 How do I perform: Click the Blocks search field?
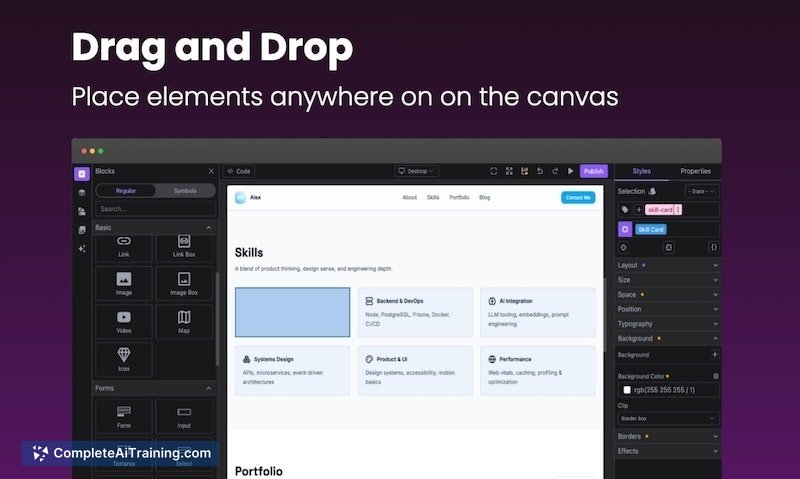pos(155,209)
